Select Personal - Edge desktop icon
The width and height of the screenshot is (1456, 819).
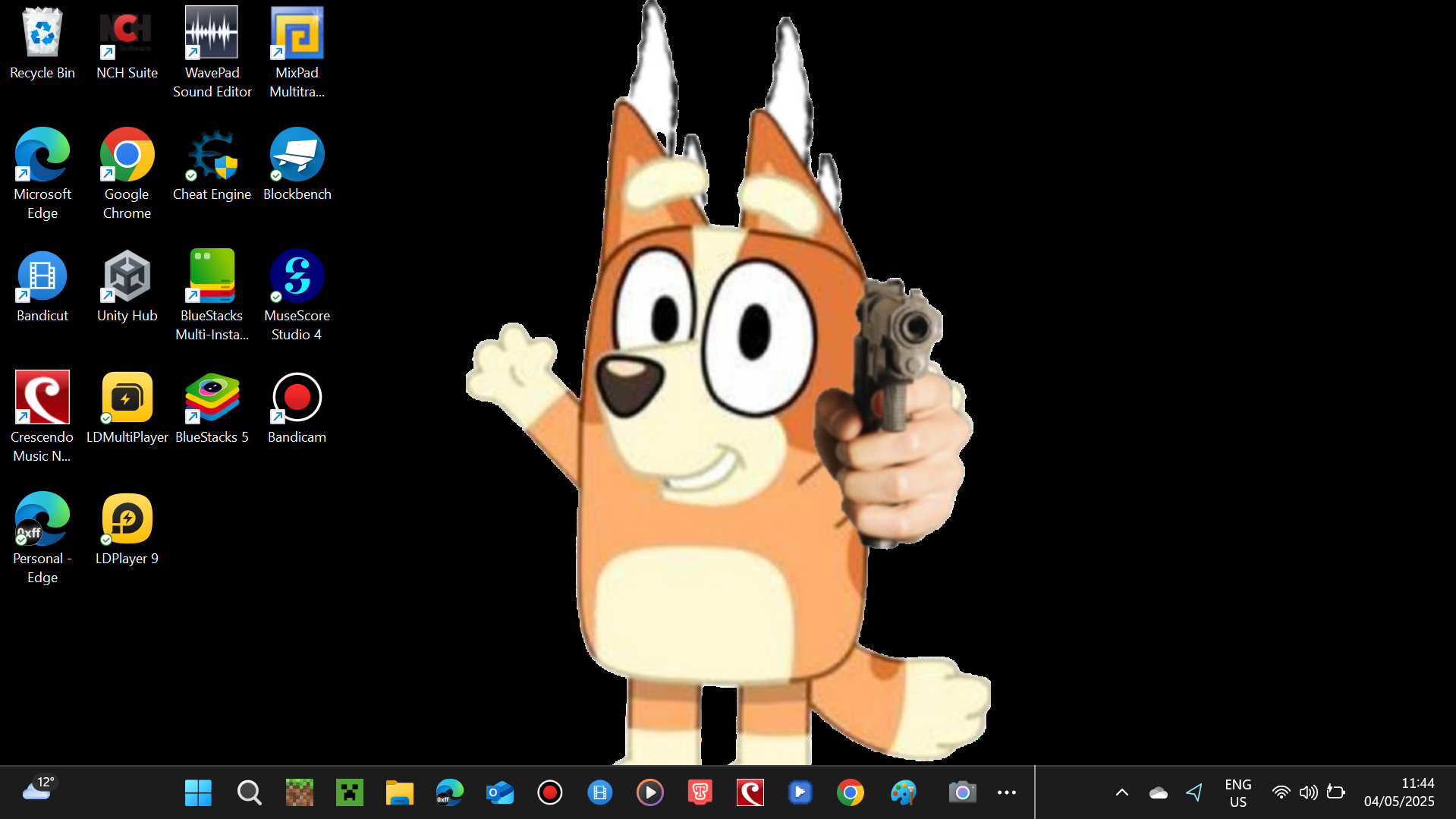(42, 538)
